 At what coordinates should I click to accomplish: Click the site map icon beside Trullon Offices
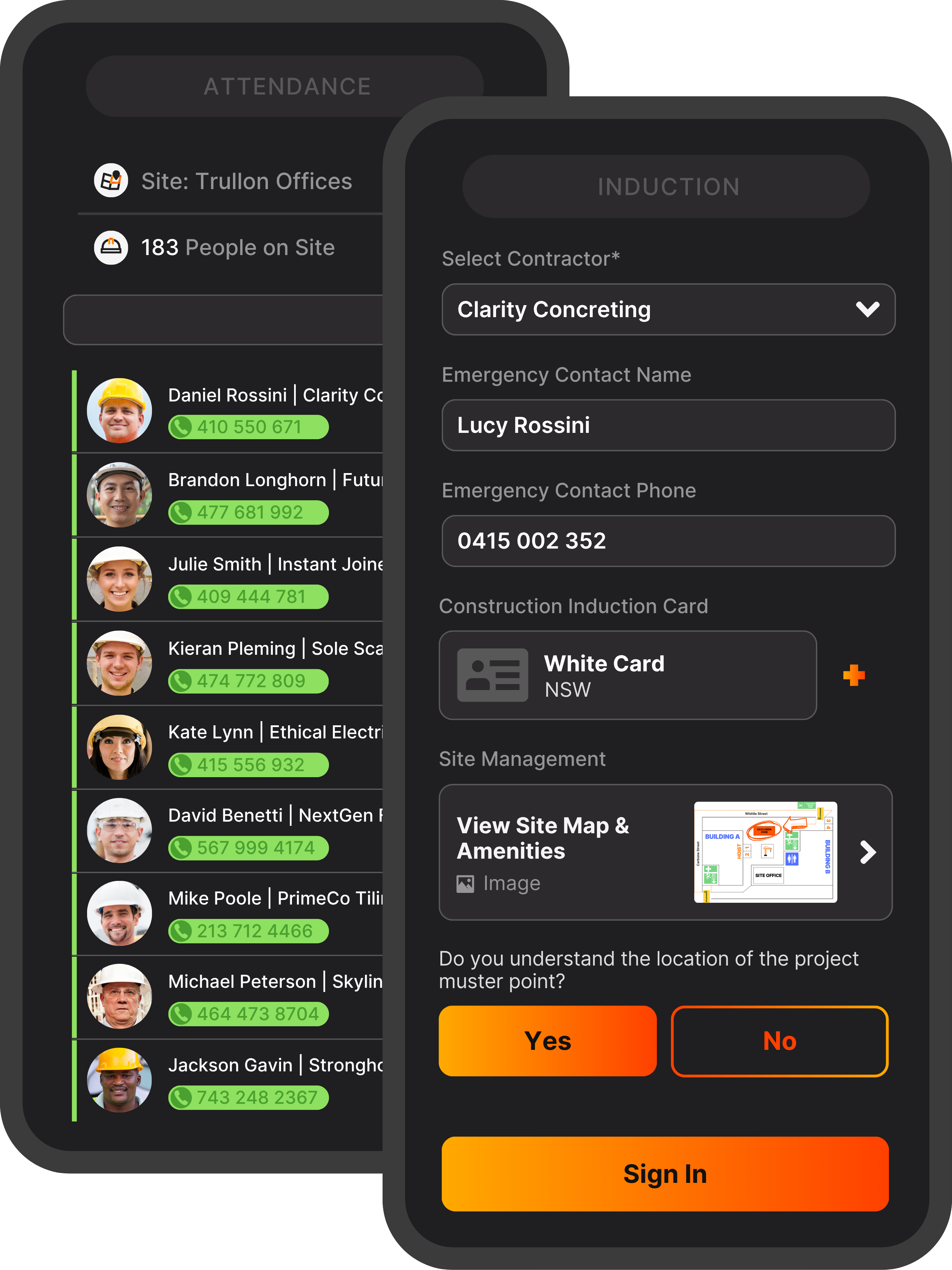tap(111, 180)
